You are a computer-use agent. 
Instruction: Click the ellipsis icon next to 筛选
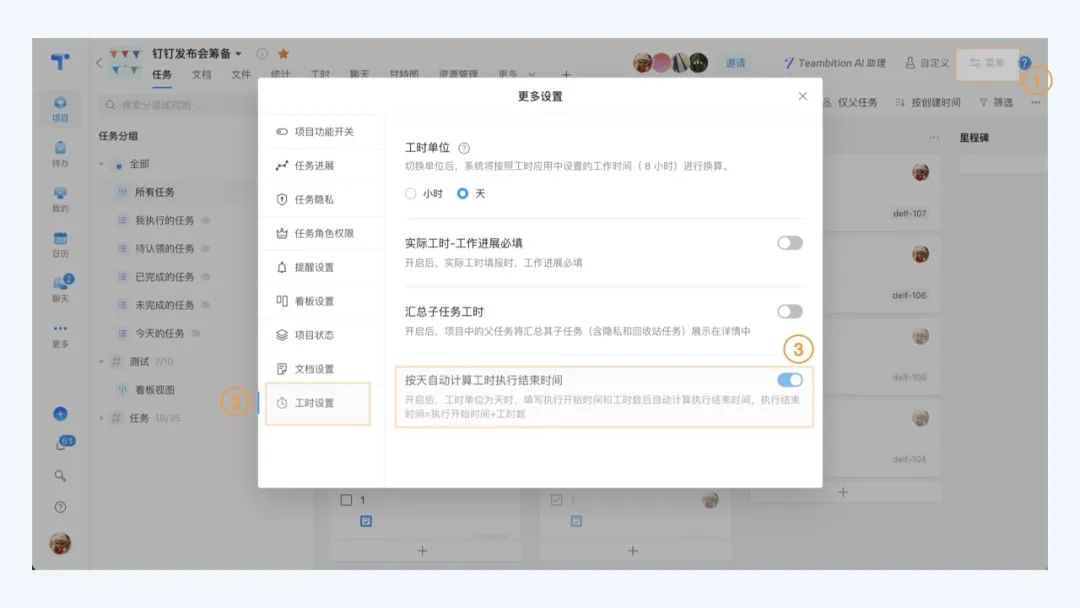(1036, 103)
